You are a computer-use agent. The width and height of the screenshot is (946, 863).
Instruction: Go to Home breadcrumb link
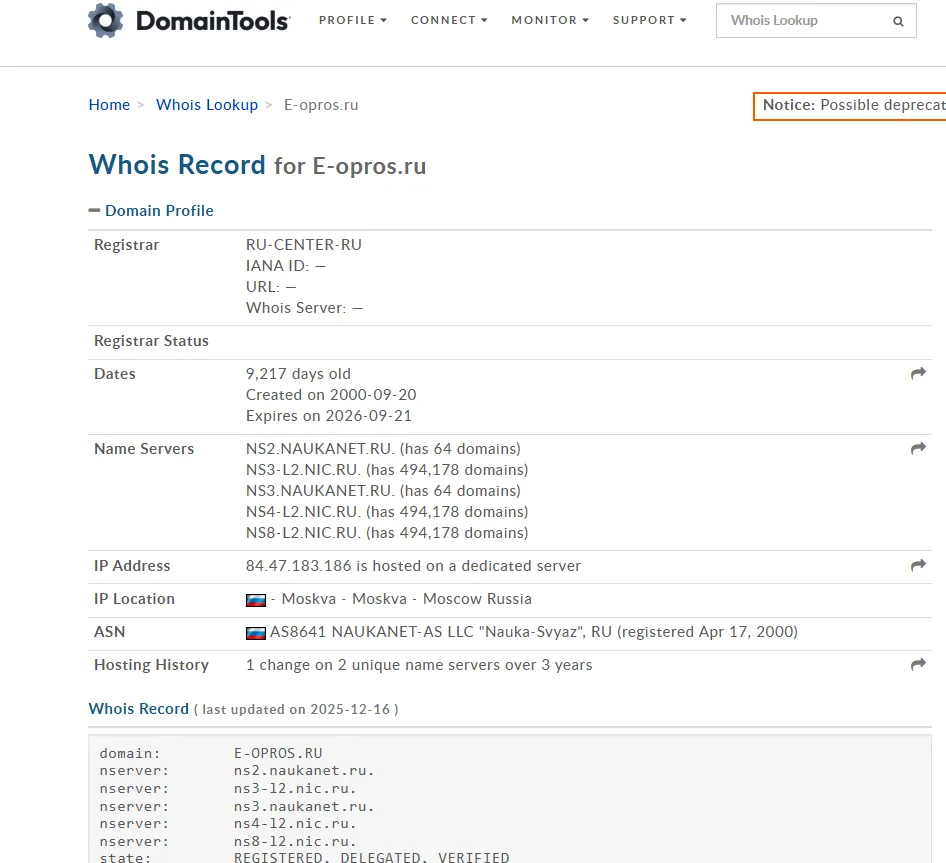pyautogui.click(x=109, y=105)
